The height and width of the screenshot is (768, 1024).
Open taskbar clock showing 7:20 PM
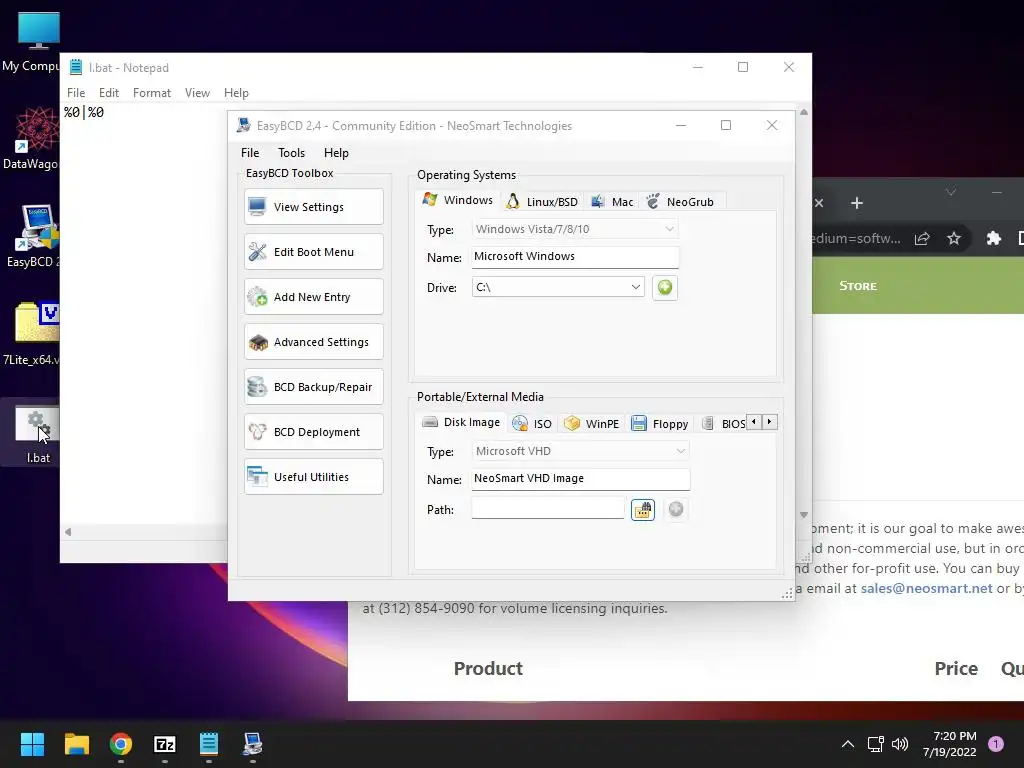tap(950, 744)
